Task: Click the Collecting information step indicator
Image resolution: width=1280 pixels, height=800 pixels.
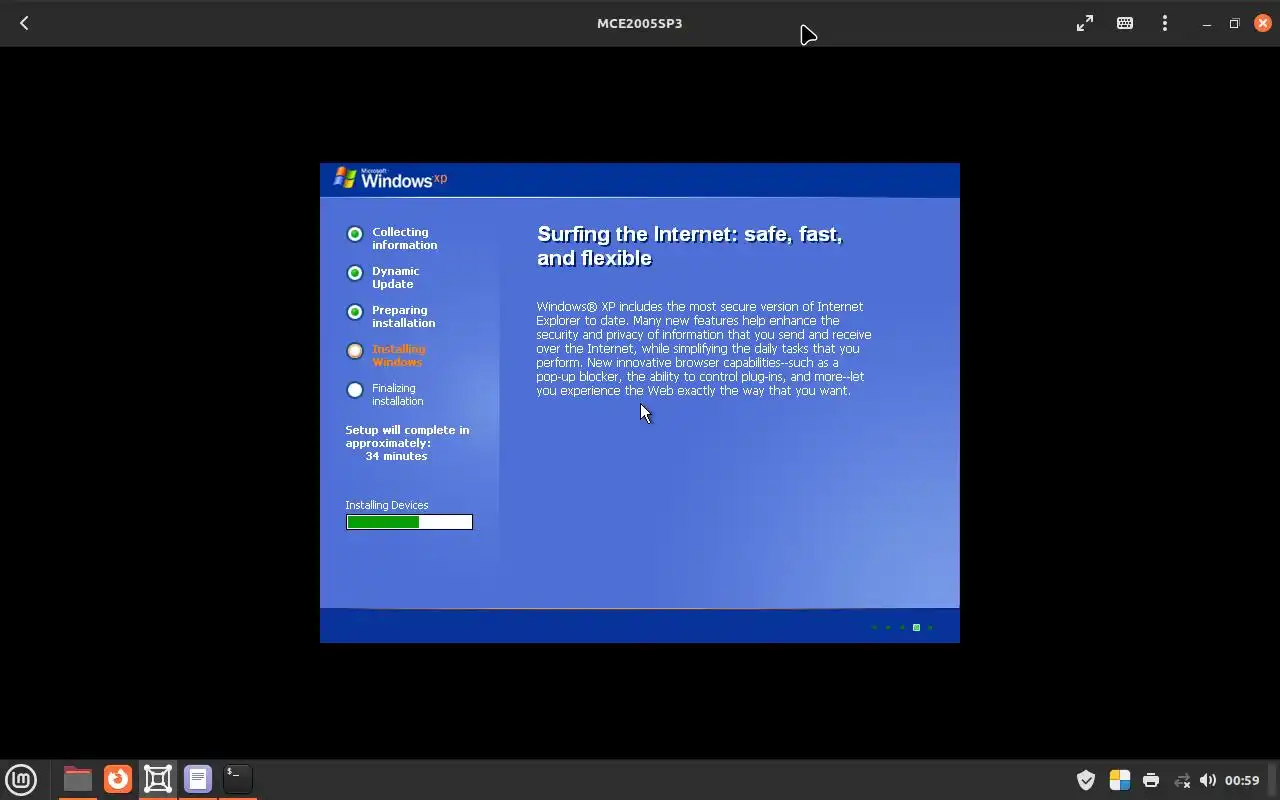Action: [x=355, y=234]
